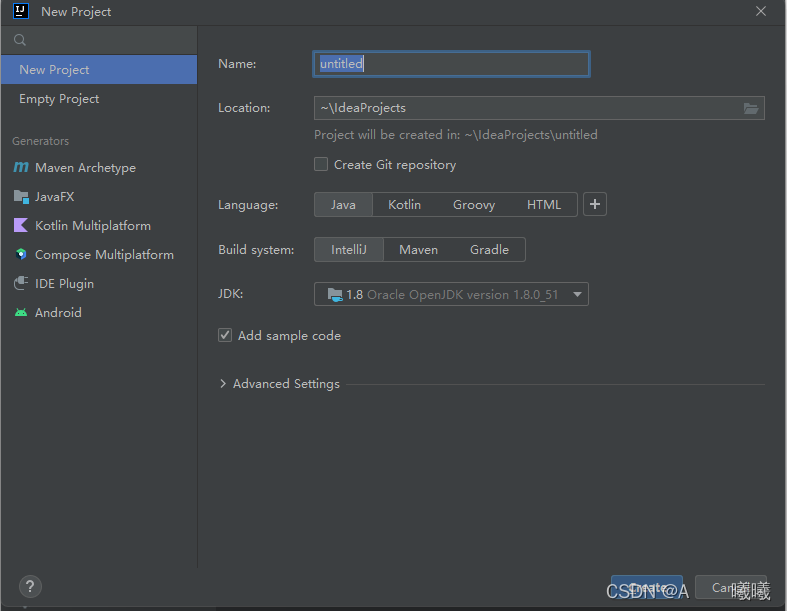This screenshot has height=611, width=787.
Task: Click the Build system label
Action: click(256, 250)
